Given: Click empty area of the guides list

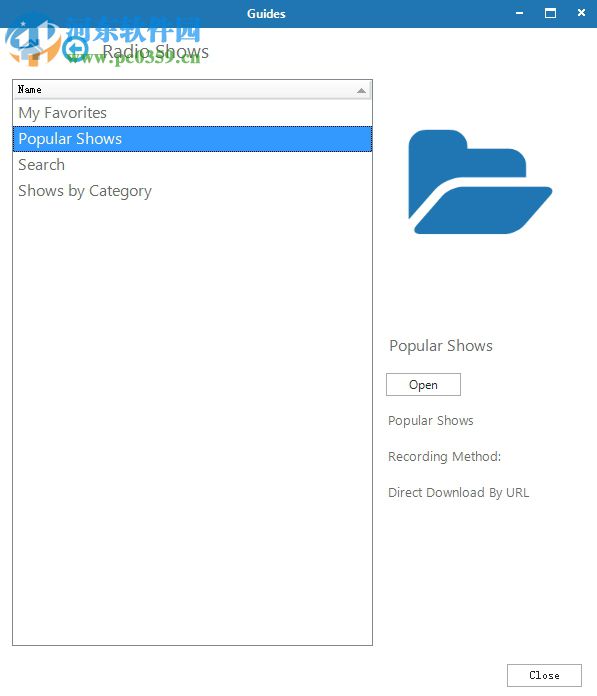Looking at the screenshot, I should pos(192,422).
